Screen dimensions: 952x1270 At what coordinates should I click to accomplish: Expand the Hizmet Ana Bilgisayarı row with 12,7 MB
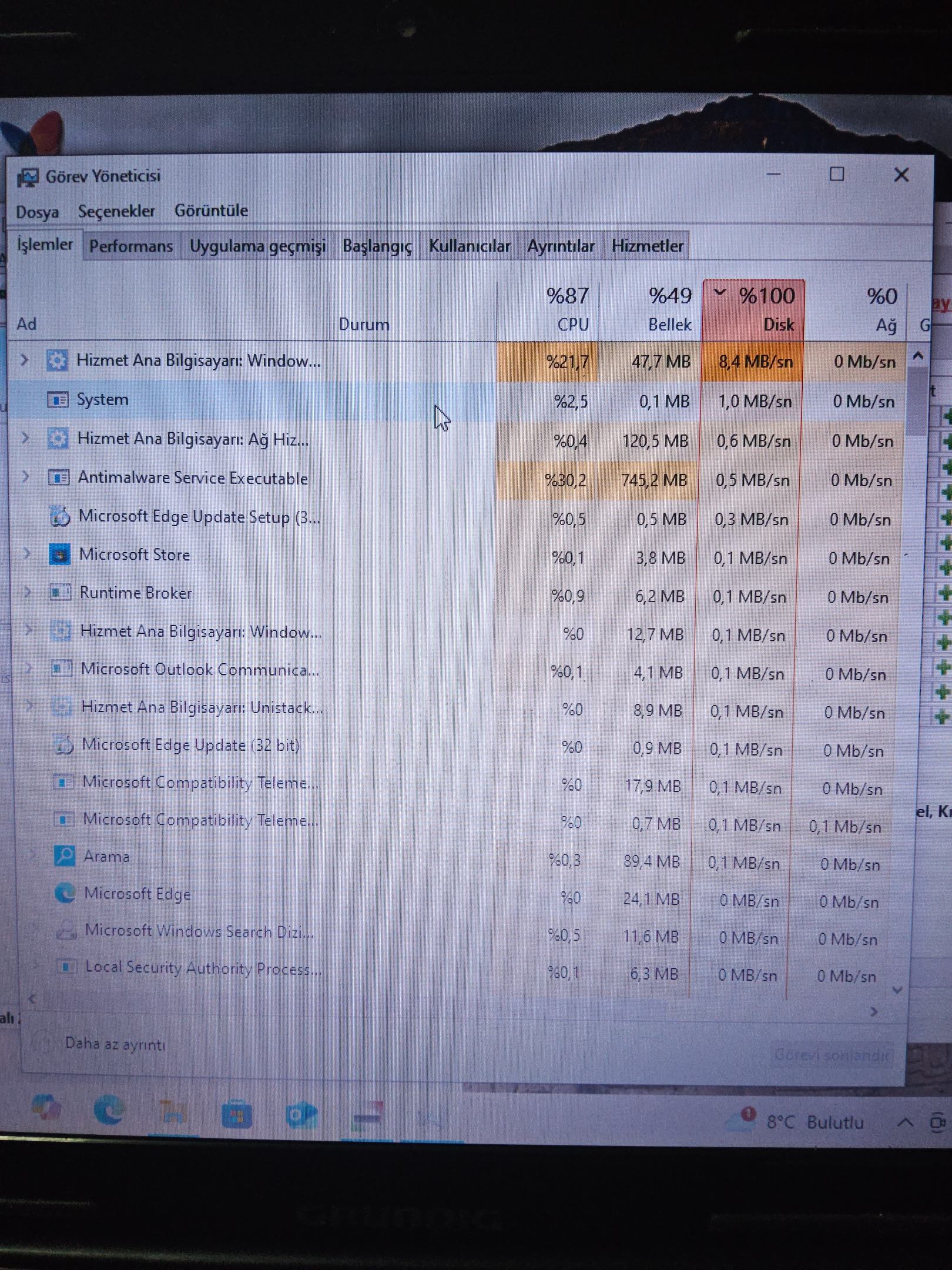click(28, 630)
